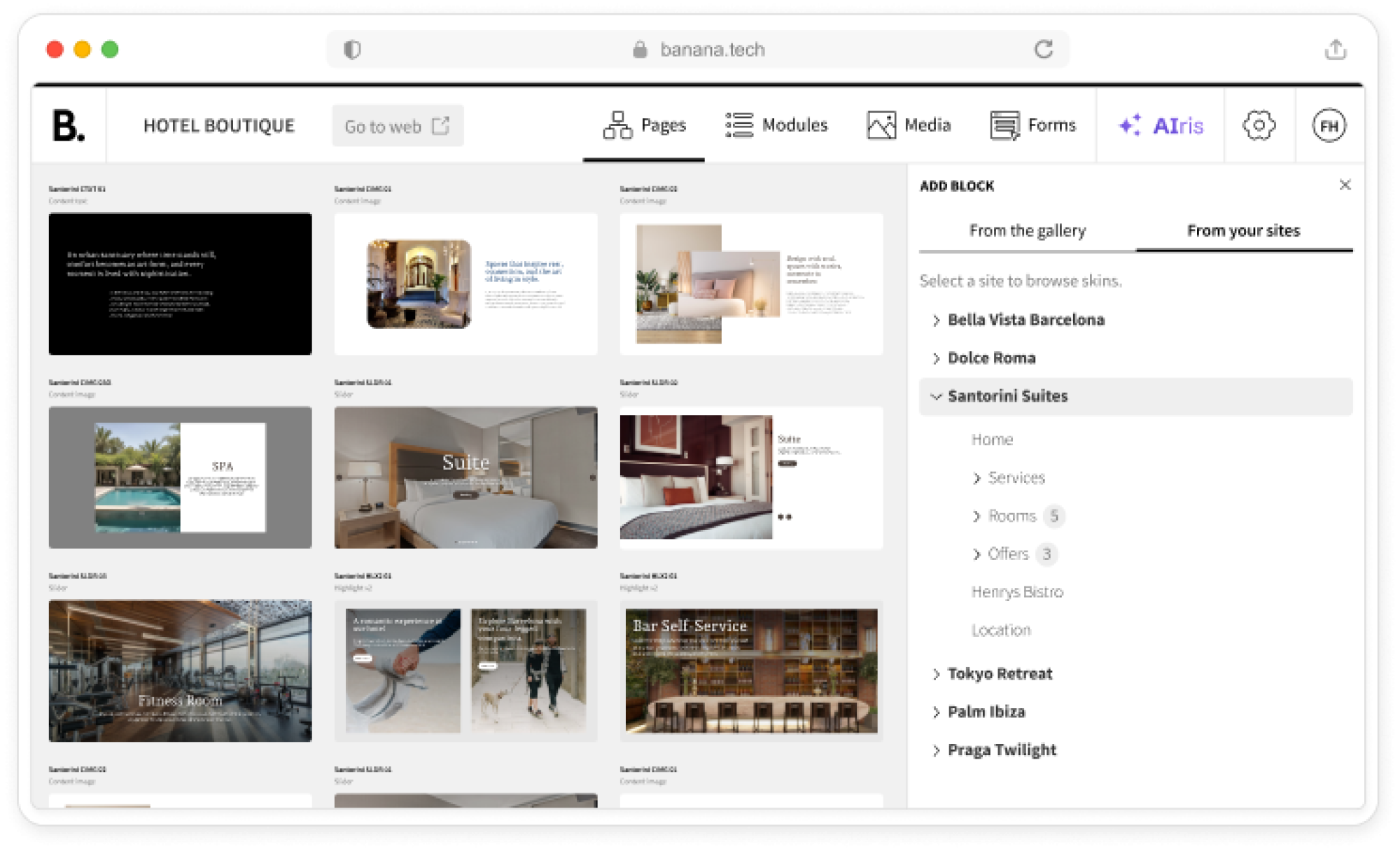Click the browser share icon
The height and width of the screenshot is (851, 1400).
tap(1336, 50)
